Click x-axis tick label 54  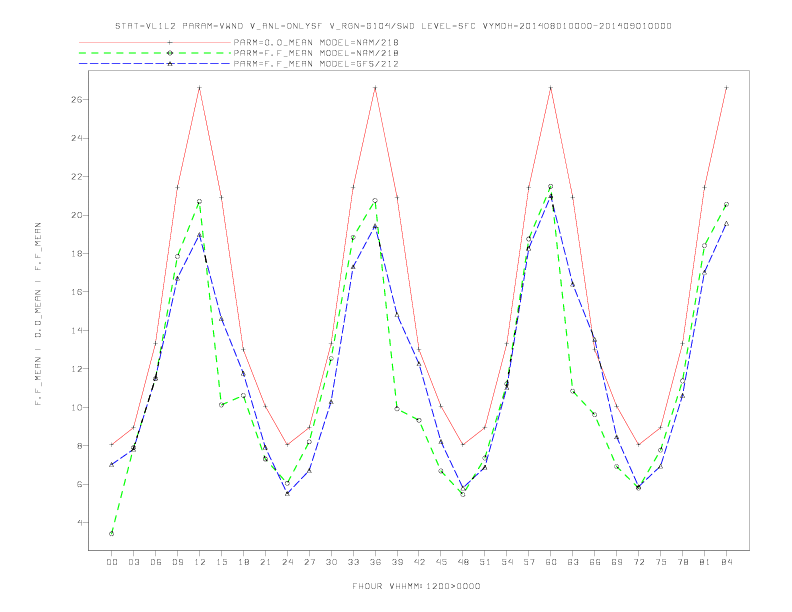tap(507, 562)
